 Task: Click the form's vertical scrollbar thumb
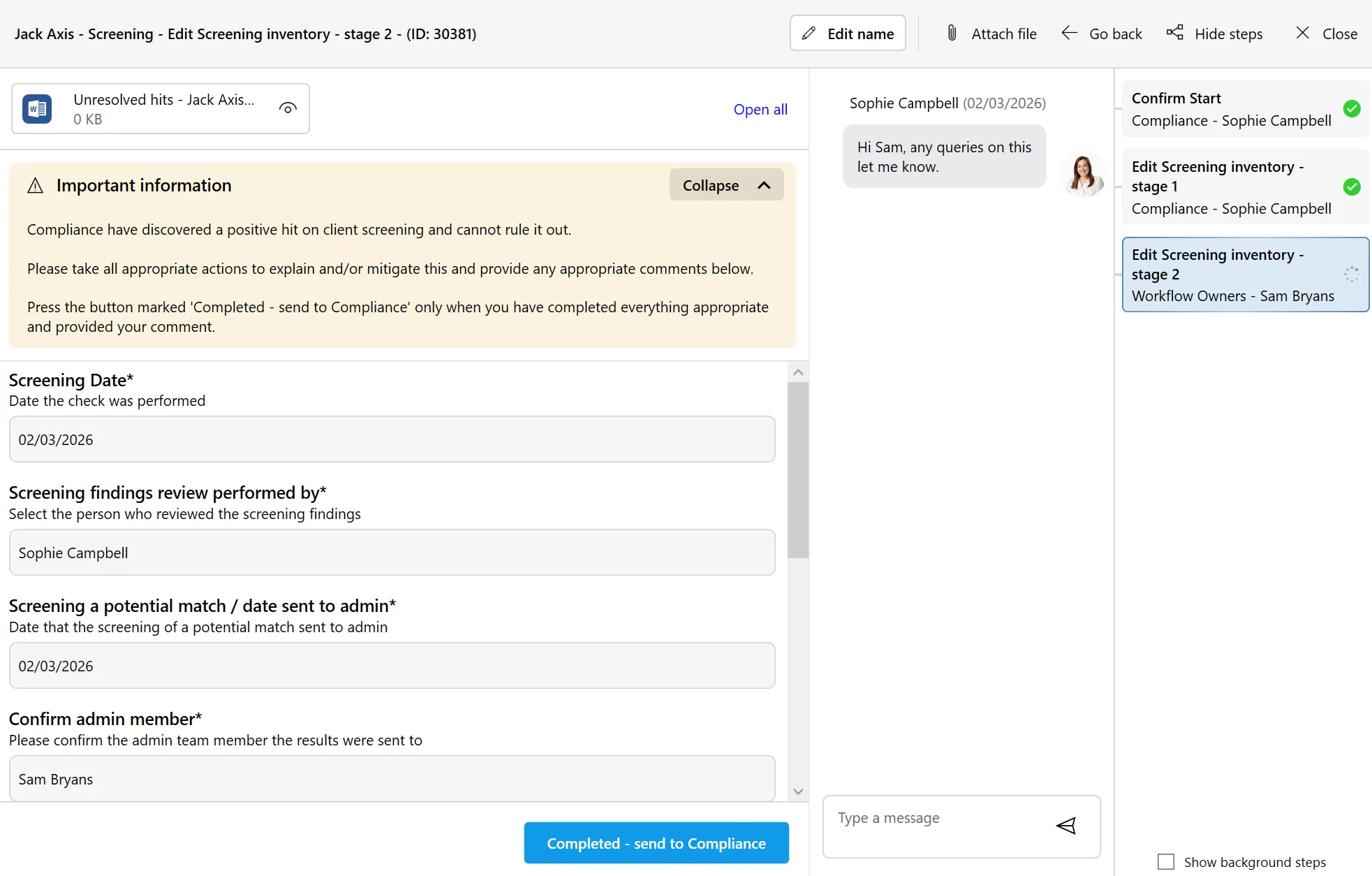798,469
